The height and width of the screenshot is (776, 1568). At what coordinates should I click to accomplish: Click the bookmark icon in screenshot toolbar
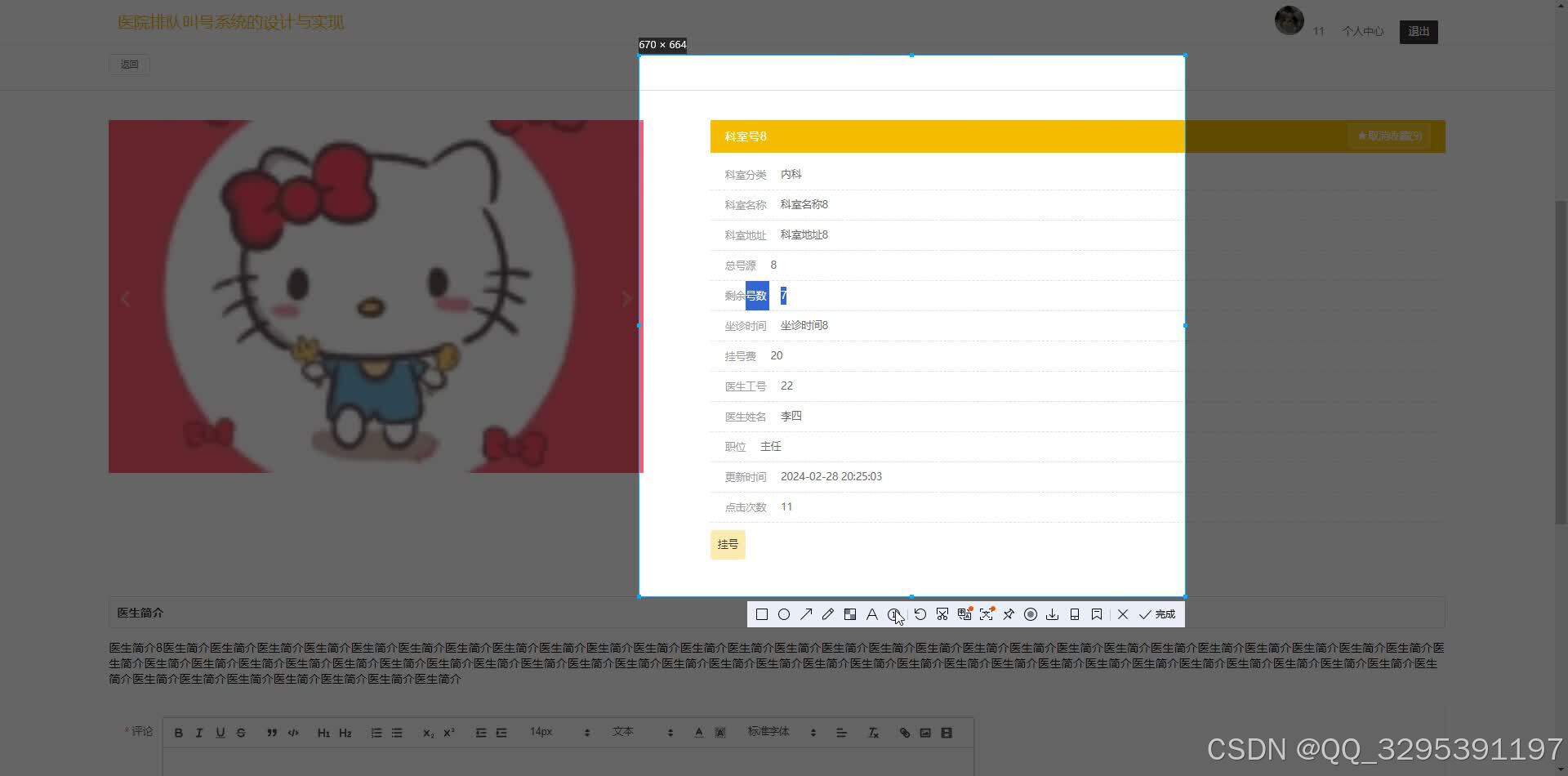pos(1097,614)
